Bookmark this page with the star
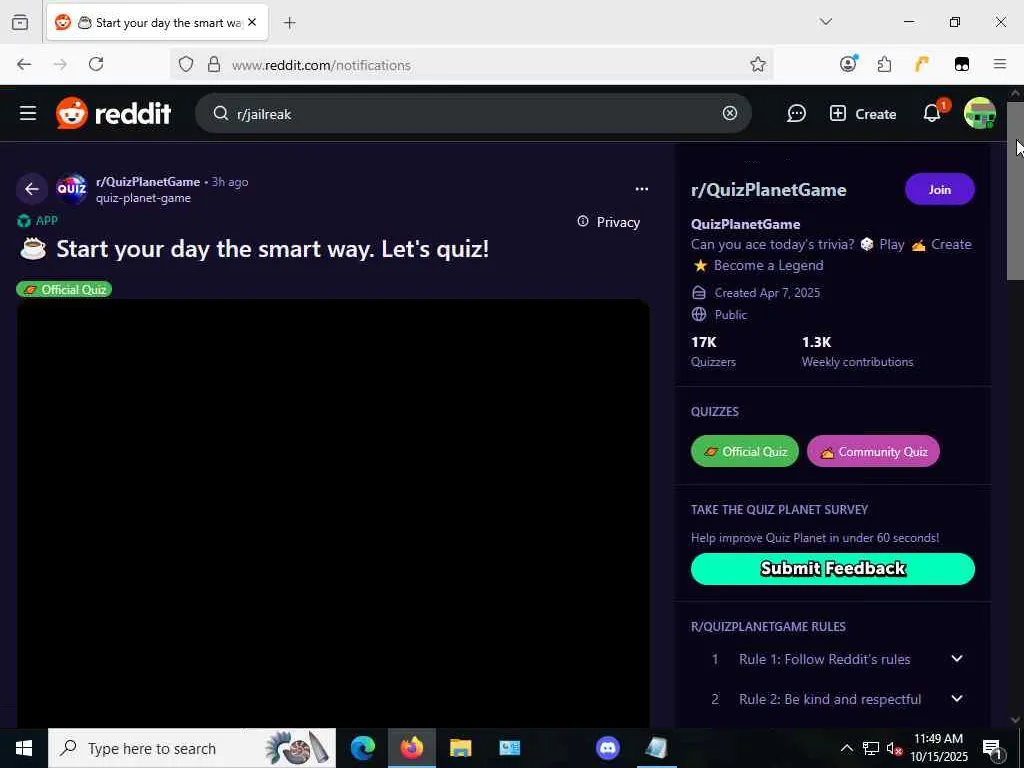This screenshot has height=768, width=1024. tap(758, 64)
